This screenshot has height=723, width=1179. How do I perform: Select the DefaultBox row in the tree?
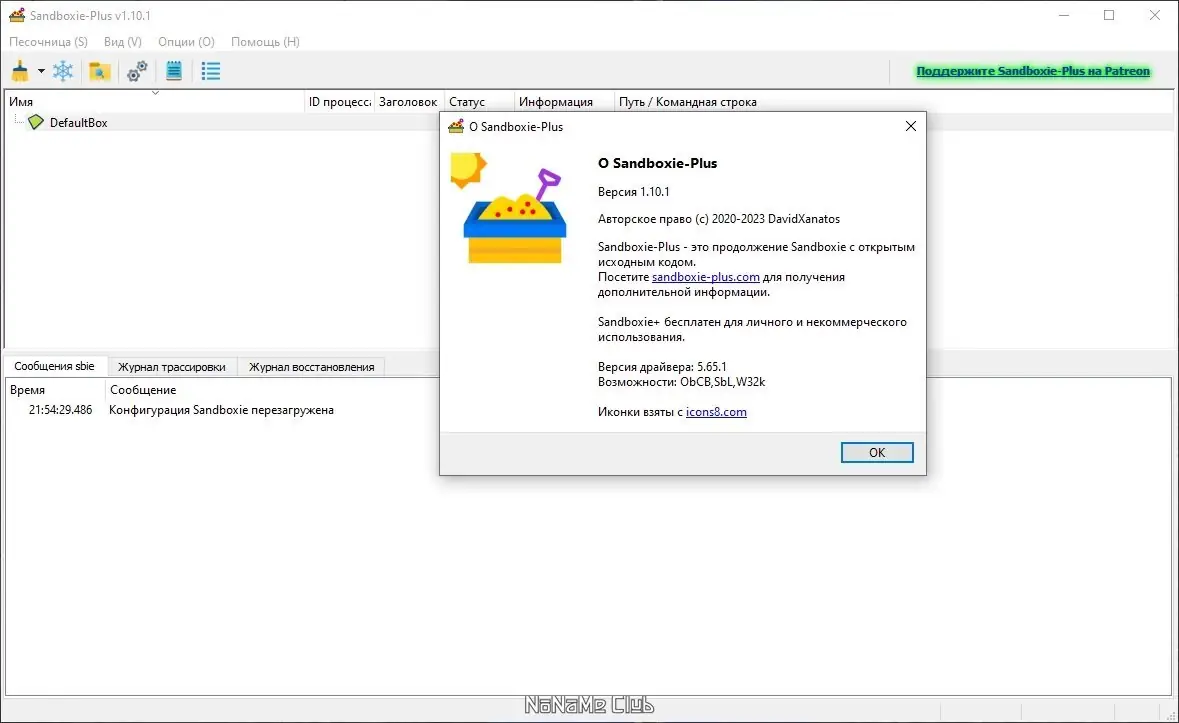point(589,123)
